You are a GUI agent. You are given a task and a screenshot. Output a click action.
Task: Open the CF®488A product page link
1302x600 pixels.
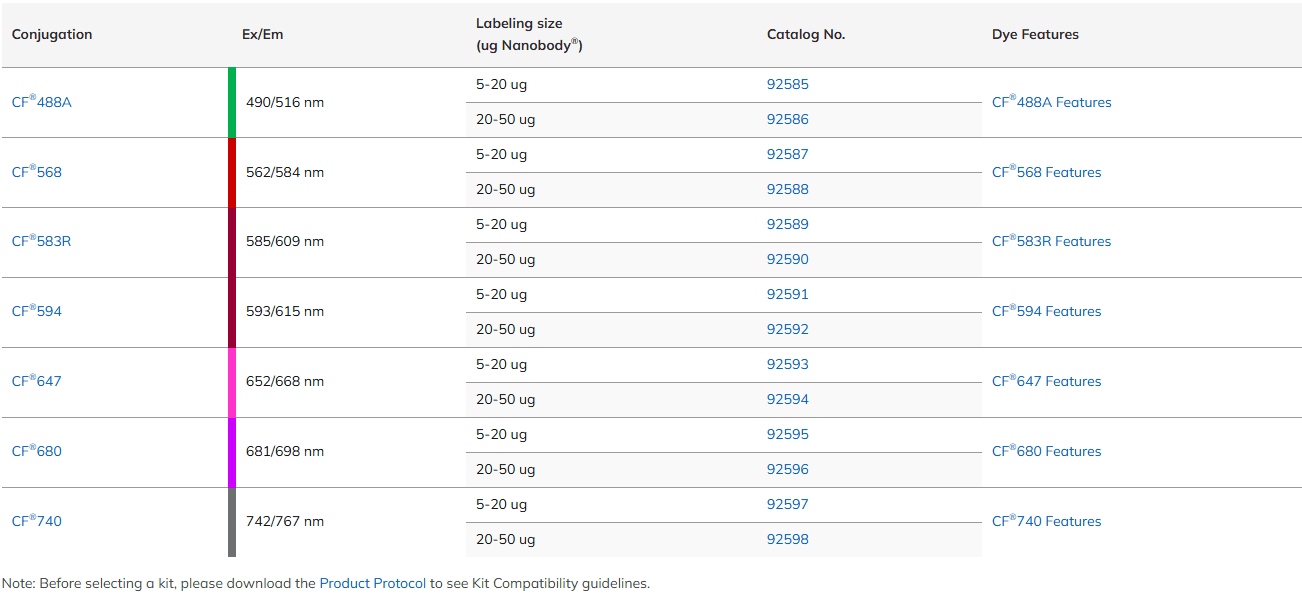pos(42,101)
